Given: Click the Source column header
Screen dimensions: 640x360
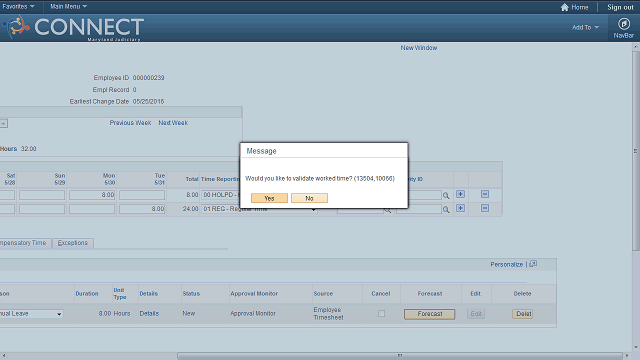Looking at the screenshot, I should [323, 293].
